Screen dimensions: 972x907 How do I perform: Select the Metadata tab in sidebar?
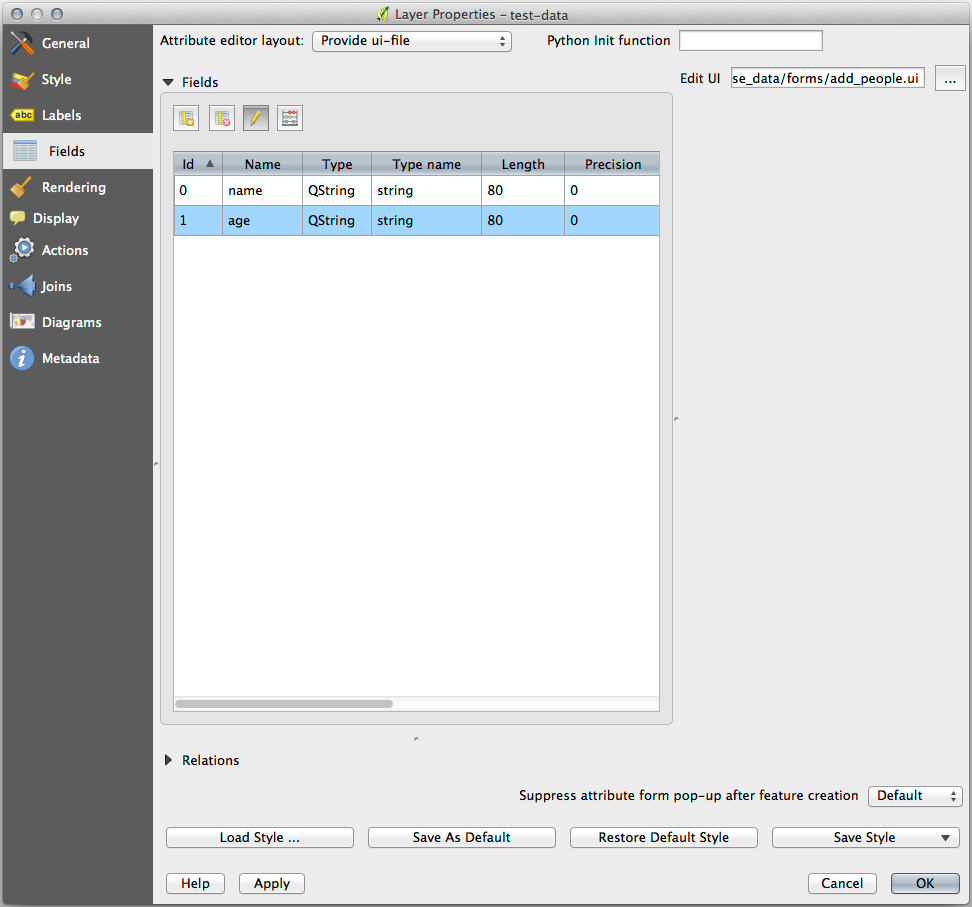tap(70, 358)
